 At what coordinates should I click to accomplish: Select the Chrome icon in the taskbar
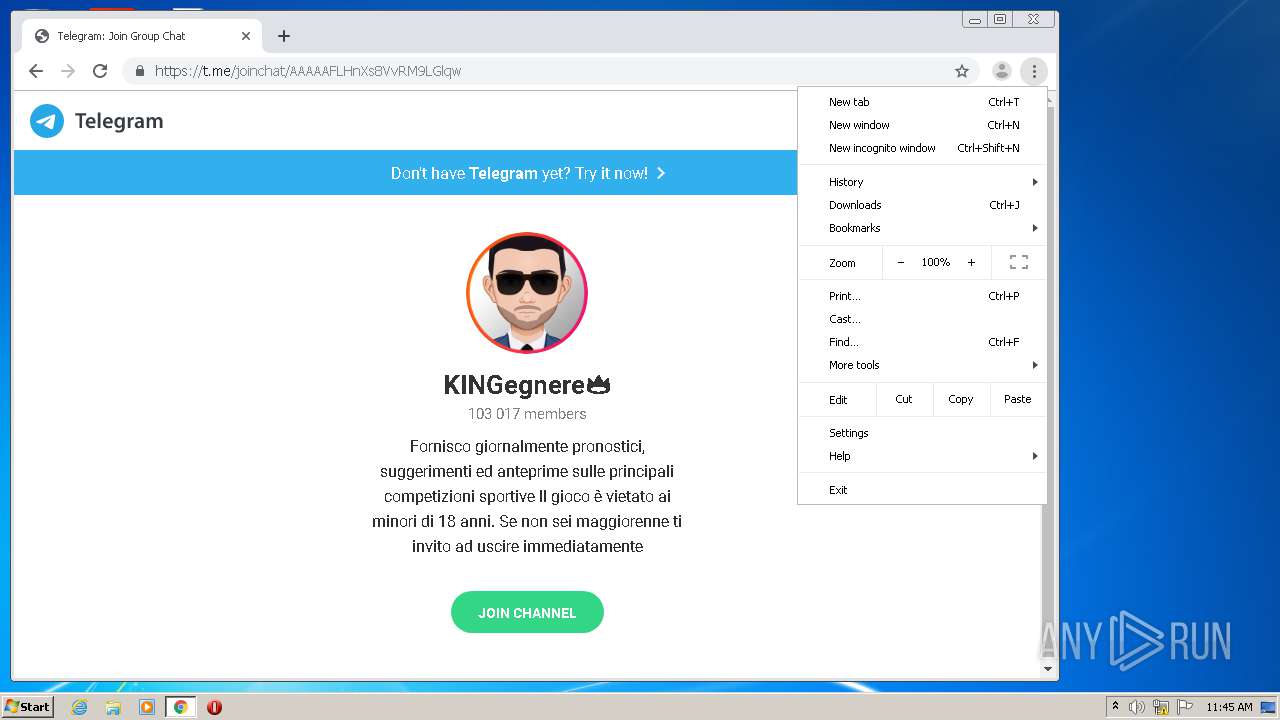pos(180,707)
